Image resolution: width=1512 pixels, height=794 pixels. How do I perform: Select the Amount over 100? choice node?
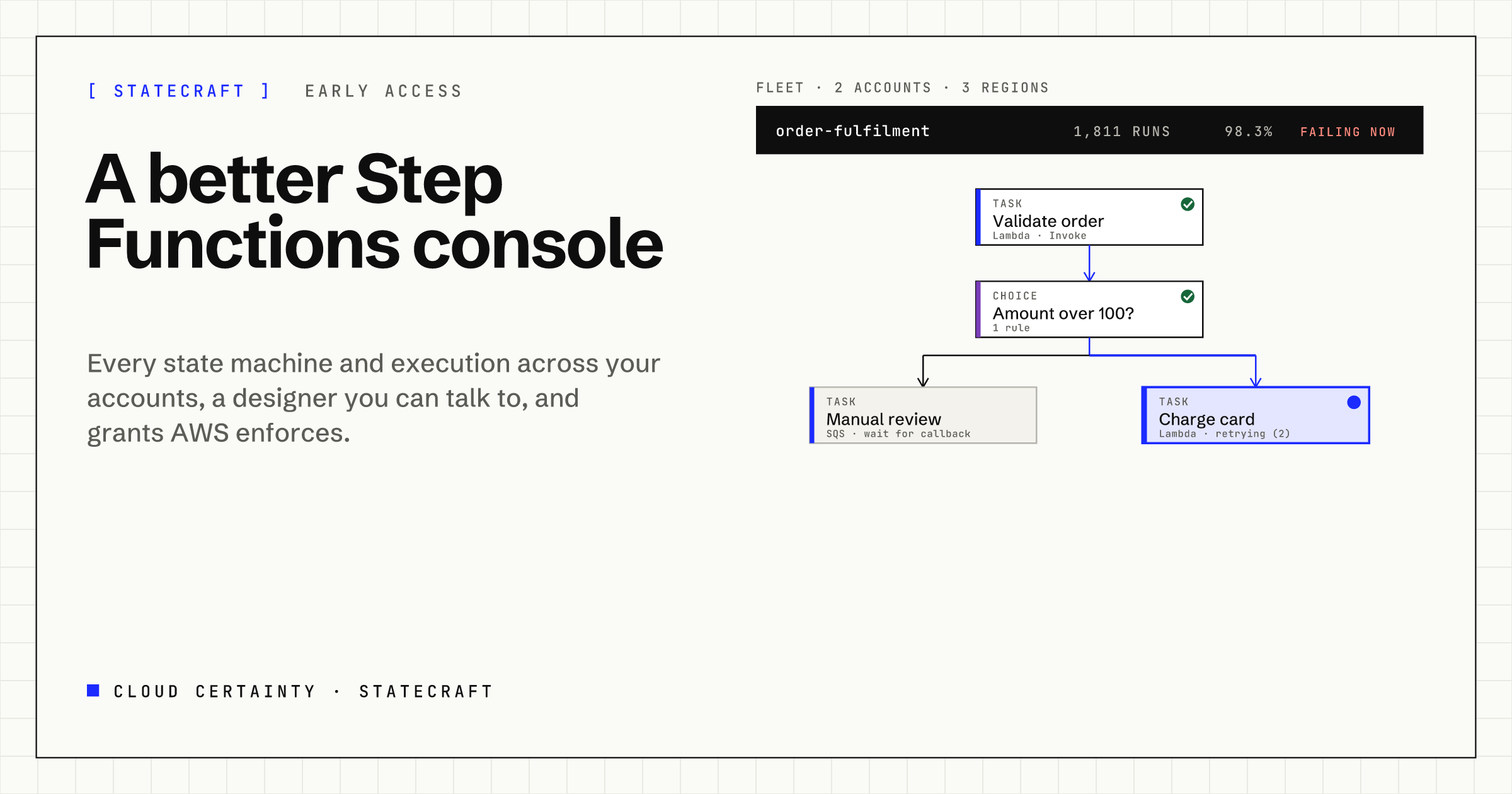coord(1089,309)
